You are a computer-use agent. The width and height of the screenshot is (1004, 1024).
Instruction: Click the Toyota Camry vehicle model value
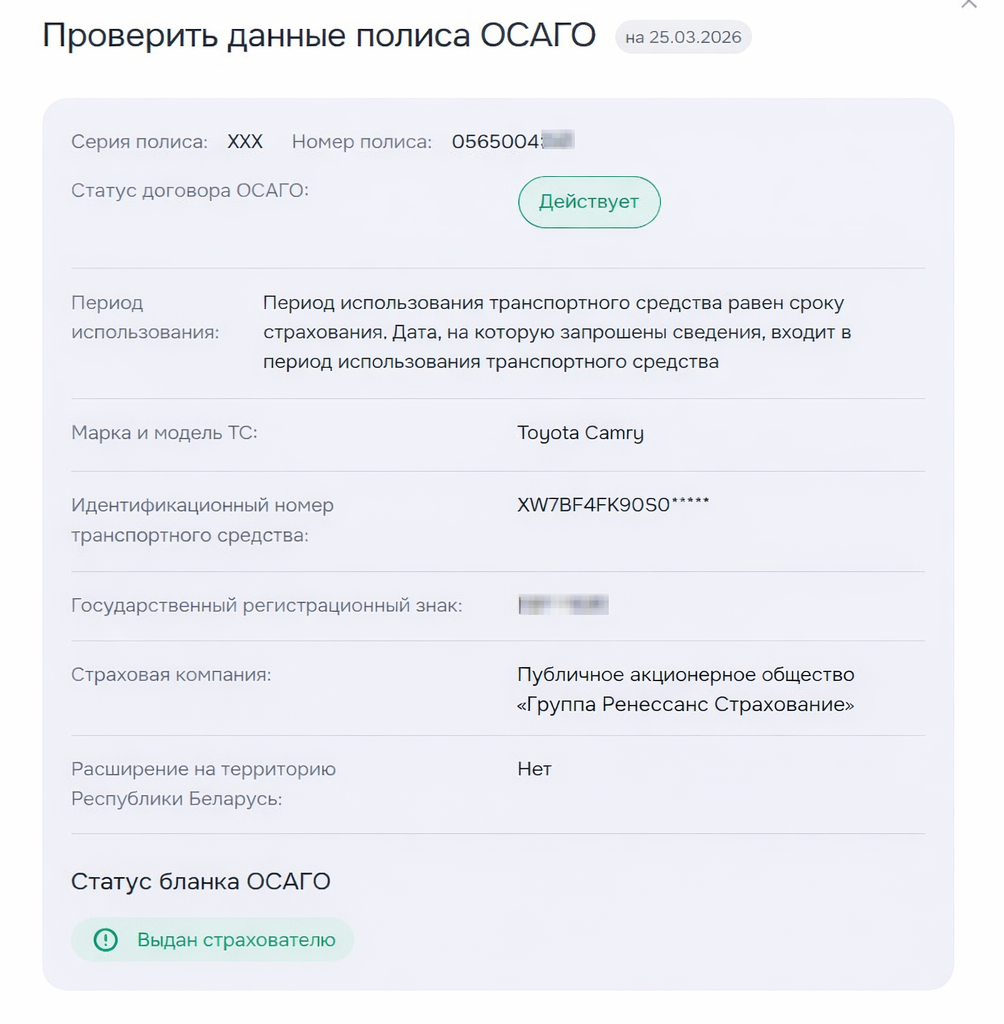580,433
